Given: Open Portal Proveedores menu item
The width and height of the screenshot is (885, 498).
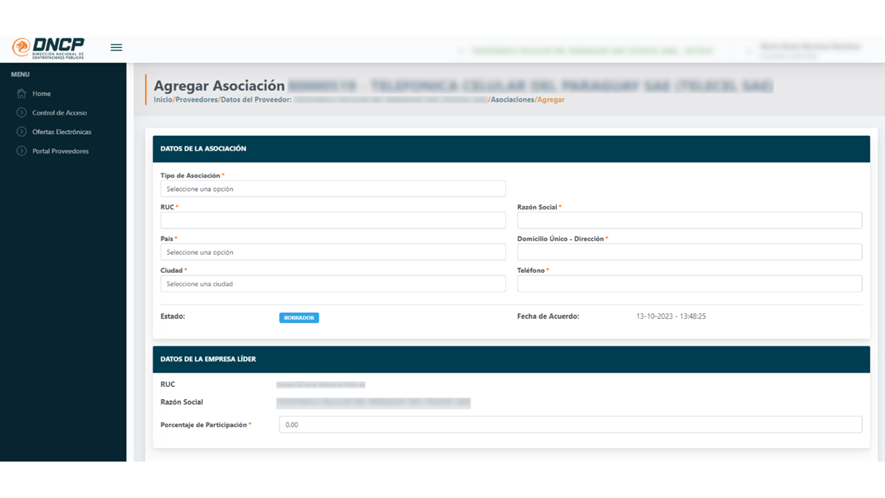Looking at the screenshot, I should (60, 151).
